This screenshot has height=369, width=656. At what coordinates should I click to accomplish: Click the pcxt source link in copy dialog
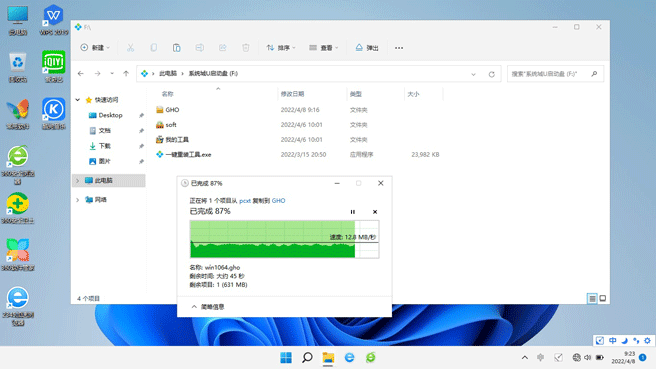coord(245,201)
